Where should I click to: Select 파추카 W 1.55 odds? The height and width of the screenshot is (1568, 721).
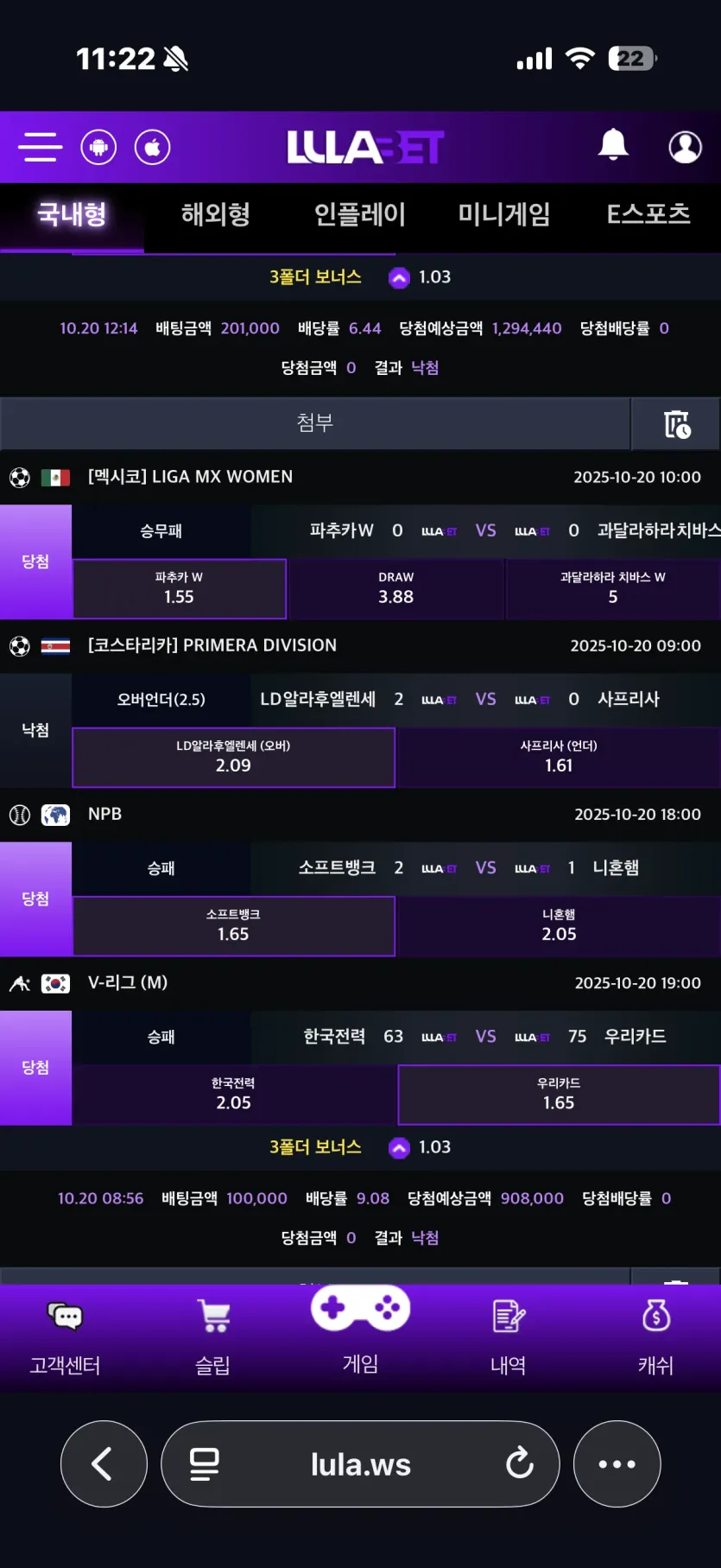click(179, 588)
